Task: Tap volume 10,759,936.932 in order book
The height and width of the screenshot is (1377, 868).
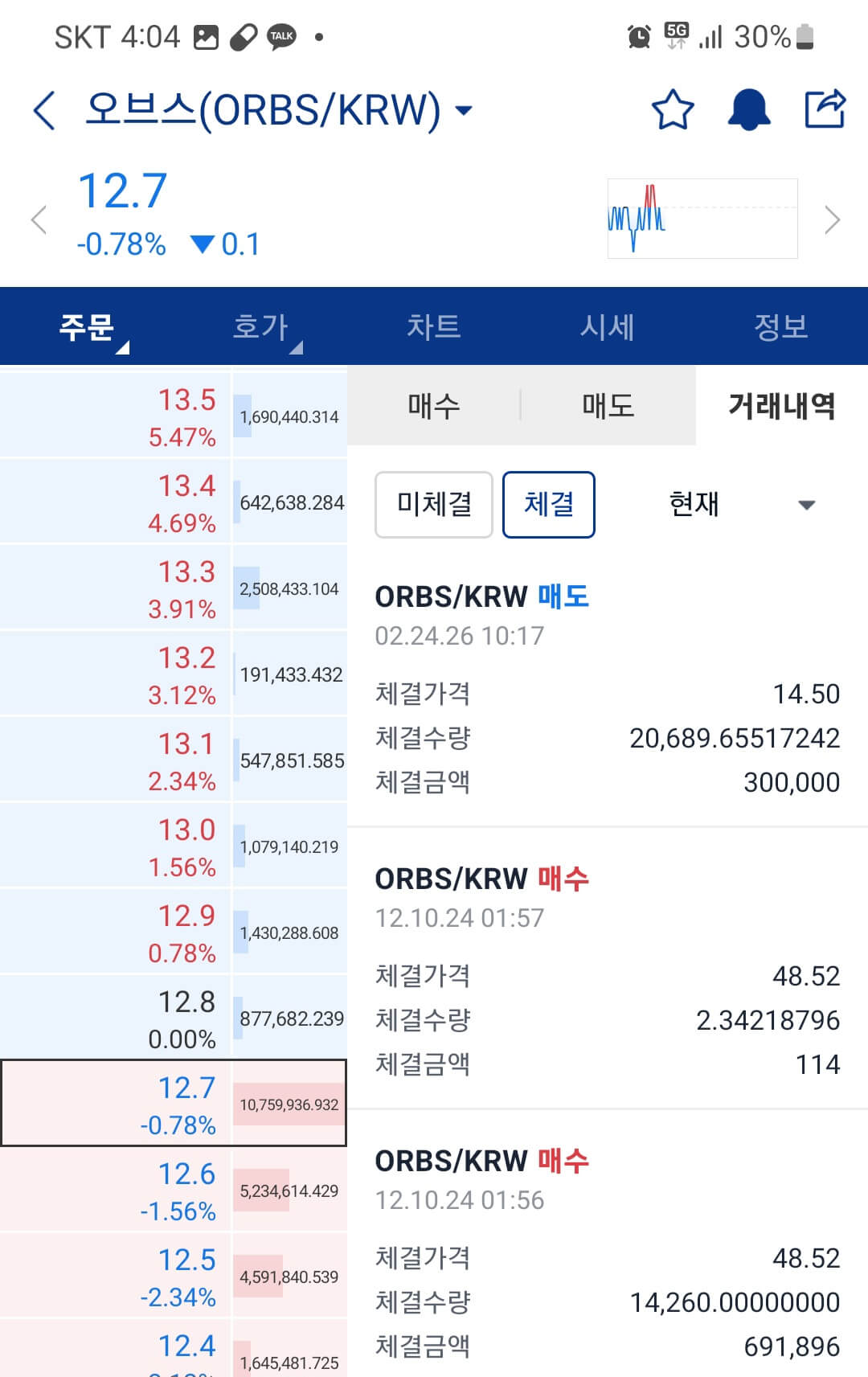Action: pos(289,1105)
